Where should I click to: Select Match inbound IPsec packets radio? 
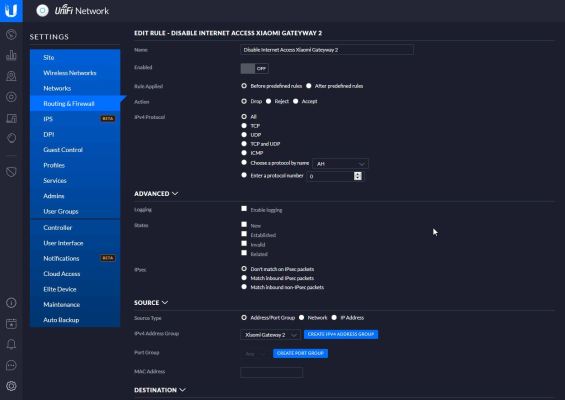tap(244, 278)
